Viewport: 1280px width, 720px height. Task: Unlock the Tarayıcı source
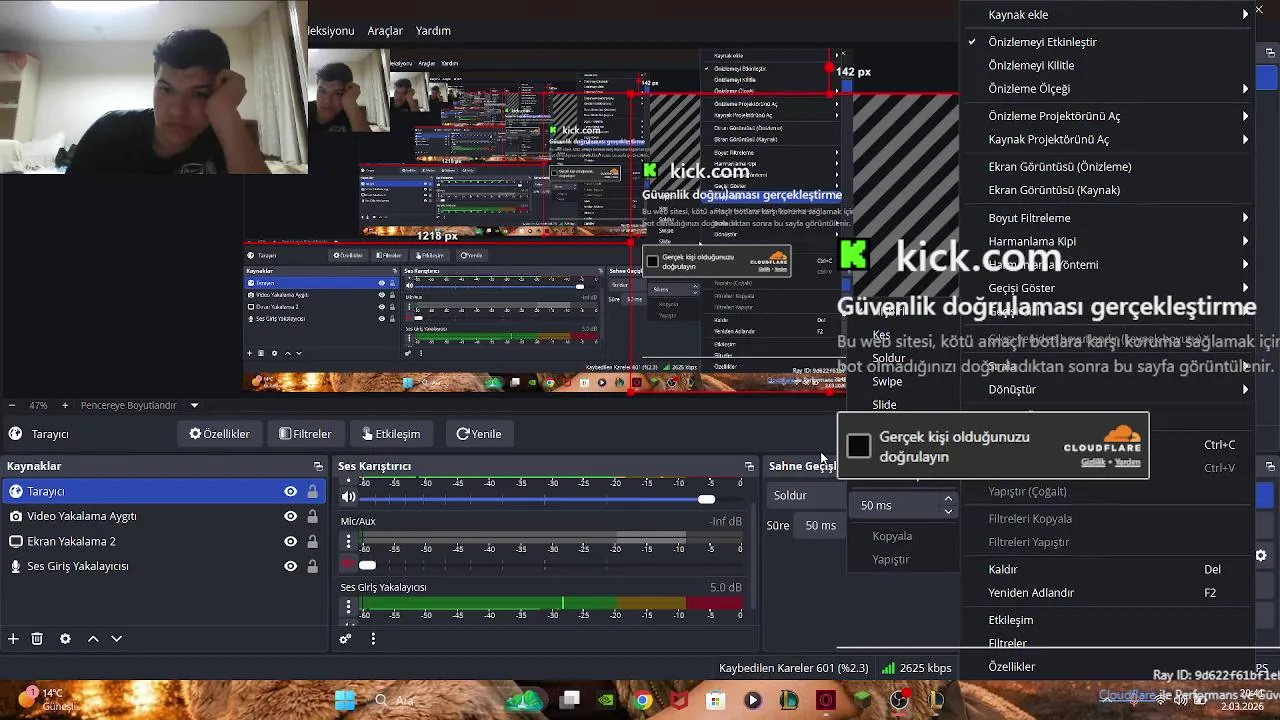click(313, 491)
